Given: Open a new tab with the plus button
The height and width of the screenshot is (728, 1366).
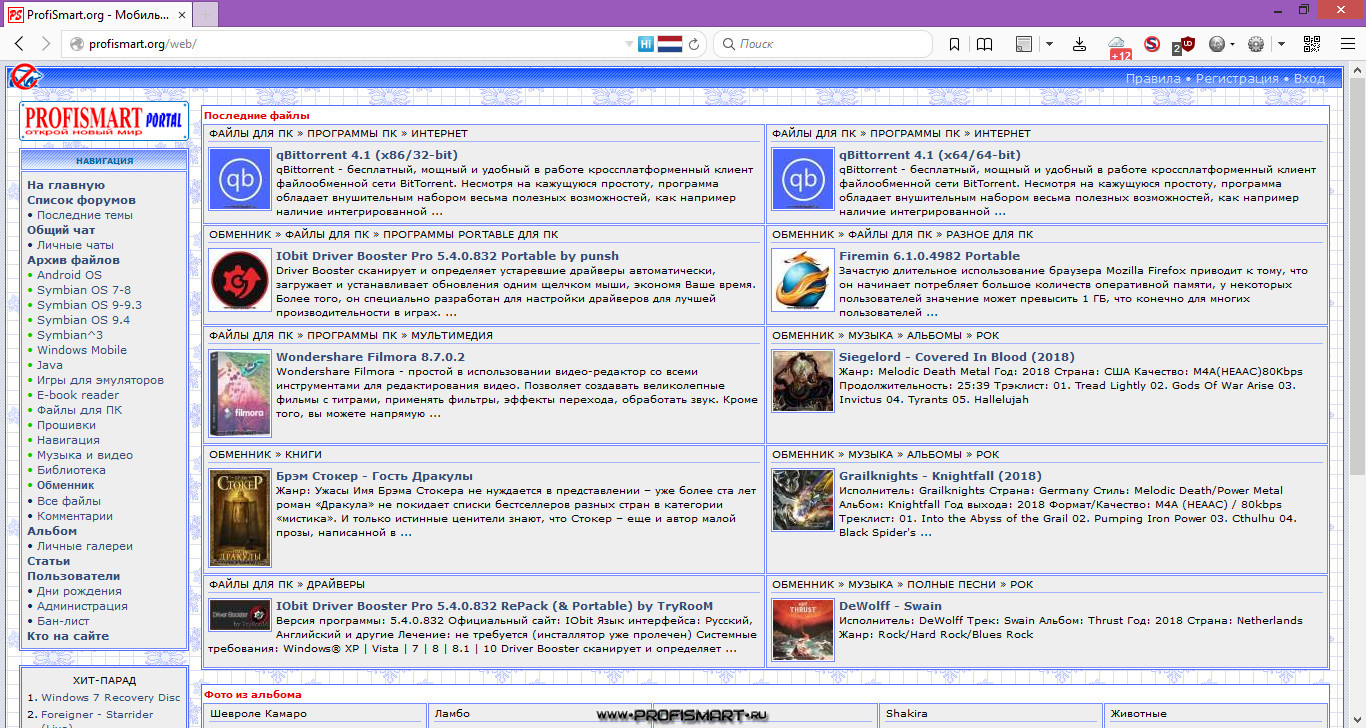Looking at the screenshot, I should point(204,14).
